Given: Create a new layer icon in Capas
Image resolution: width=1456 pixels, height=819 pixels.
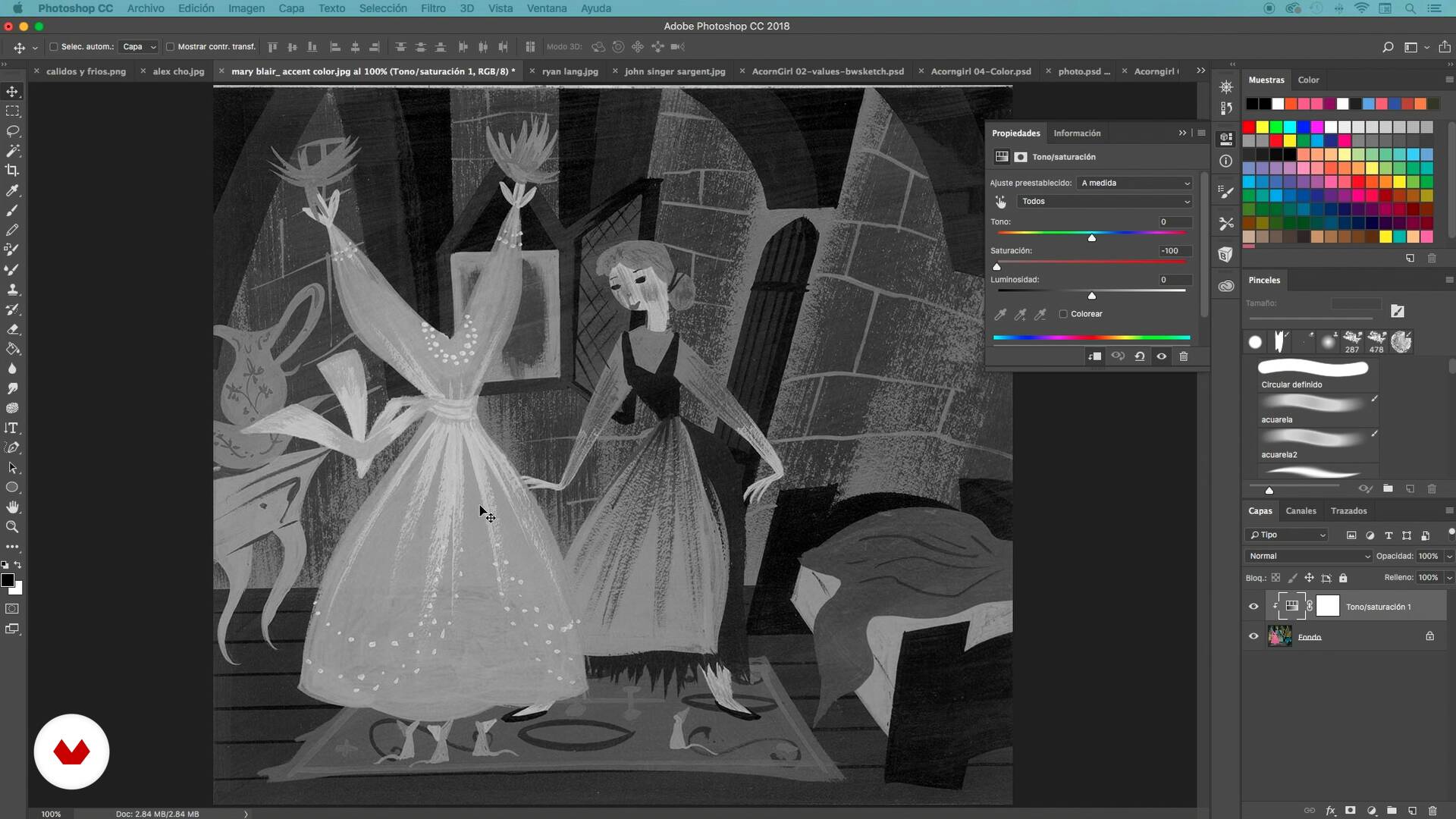Looking at the screenshot, I should 1412,811.
